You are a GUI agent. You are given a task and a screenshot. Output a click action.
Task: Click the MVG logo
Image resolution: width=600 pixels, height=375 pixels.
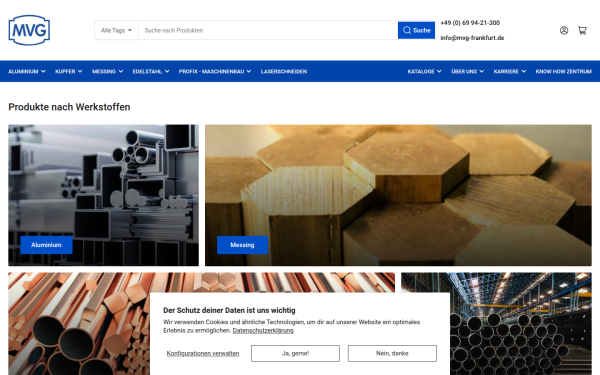(29, 30)
